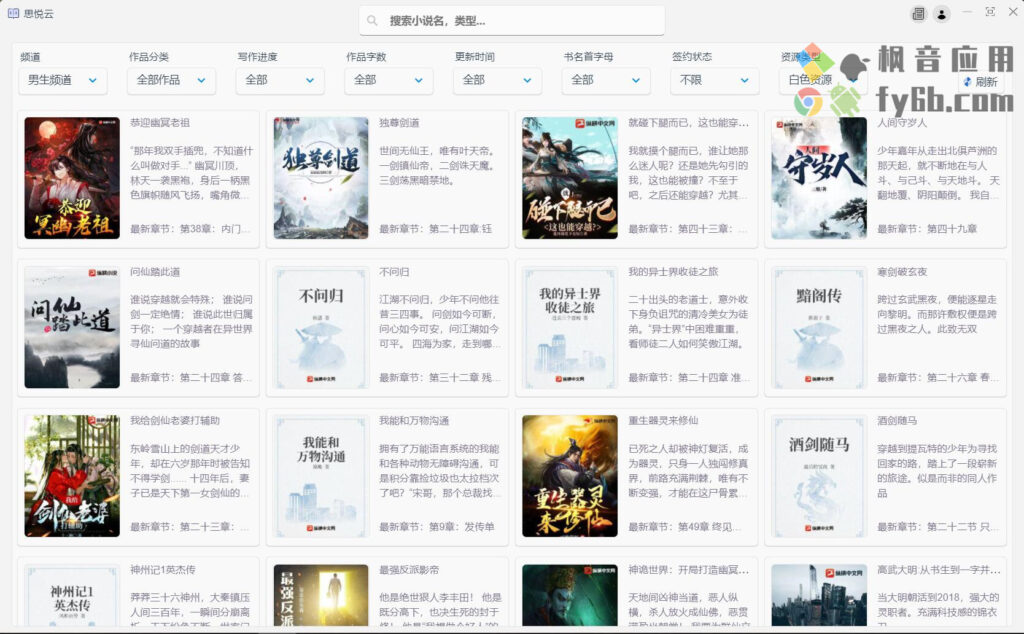Image resolution: width=1024 pixels, height=634 pixels.
Task: Focus the novel search input field
Action: (x=512, y=21)
